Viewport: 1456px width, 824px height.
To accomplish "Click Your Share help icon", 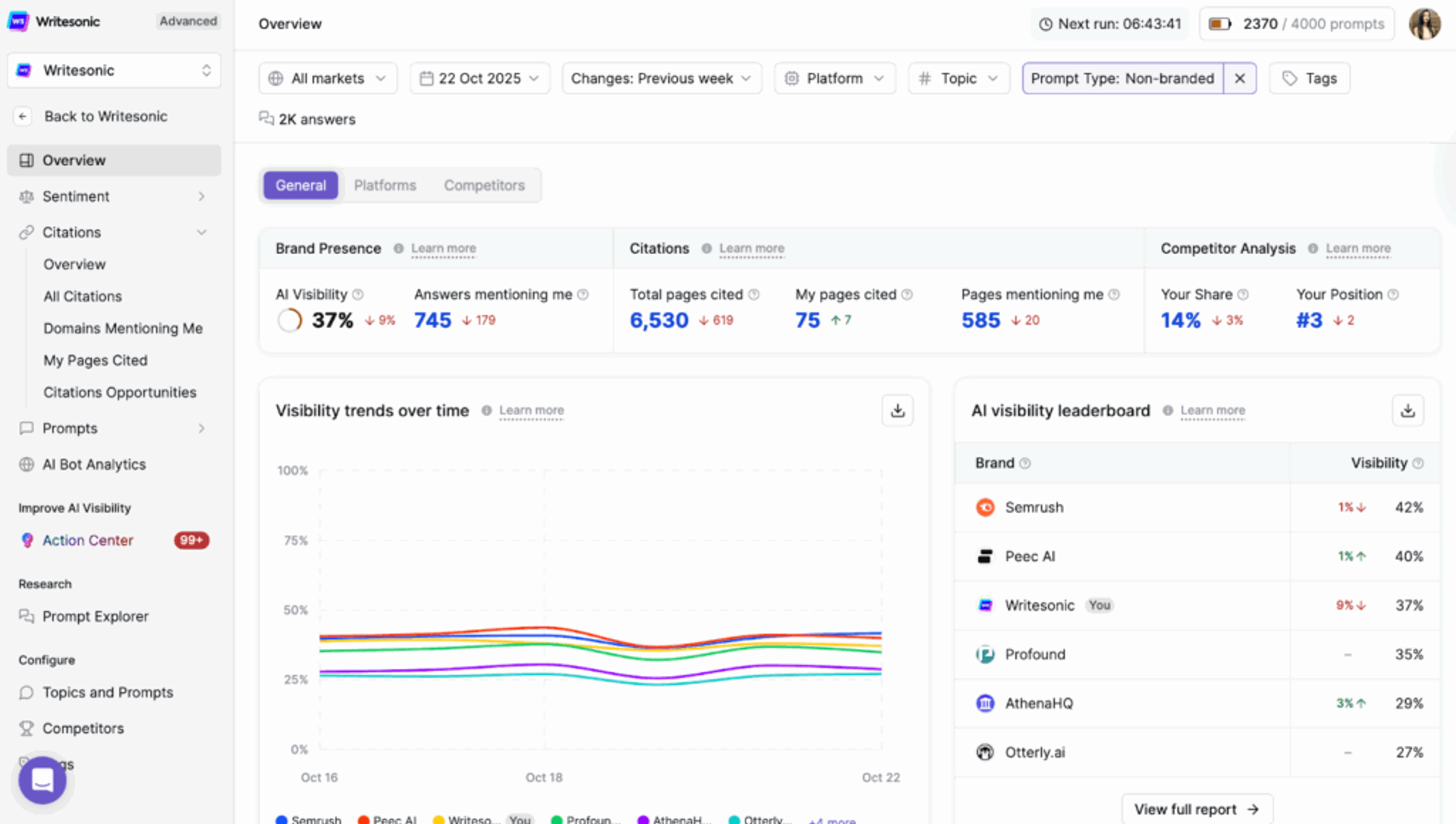I will tap(1243, 294).
